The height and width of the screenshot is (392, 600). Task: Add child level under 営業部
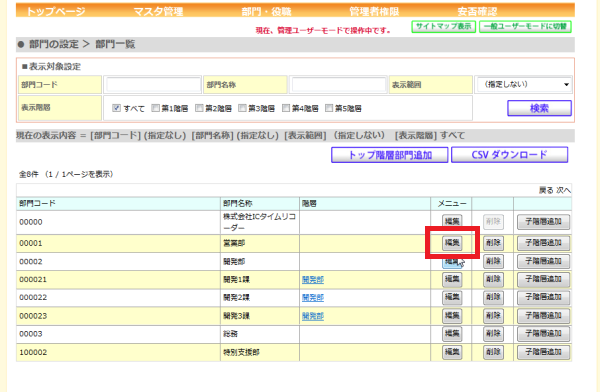coord(543,243)
